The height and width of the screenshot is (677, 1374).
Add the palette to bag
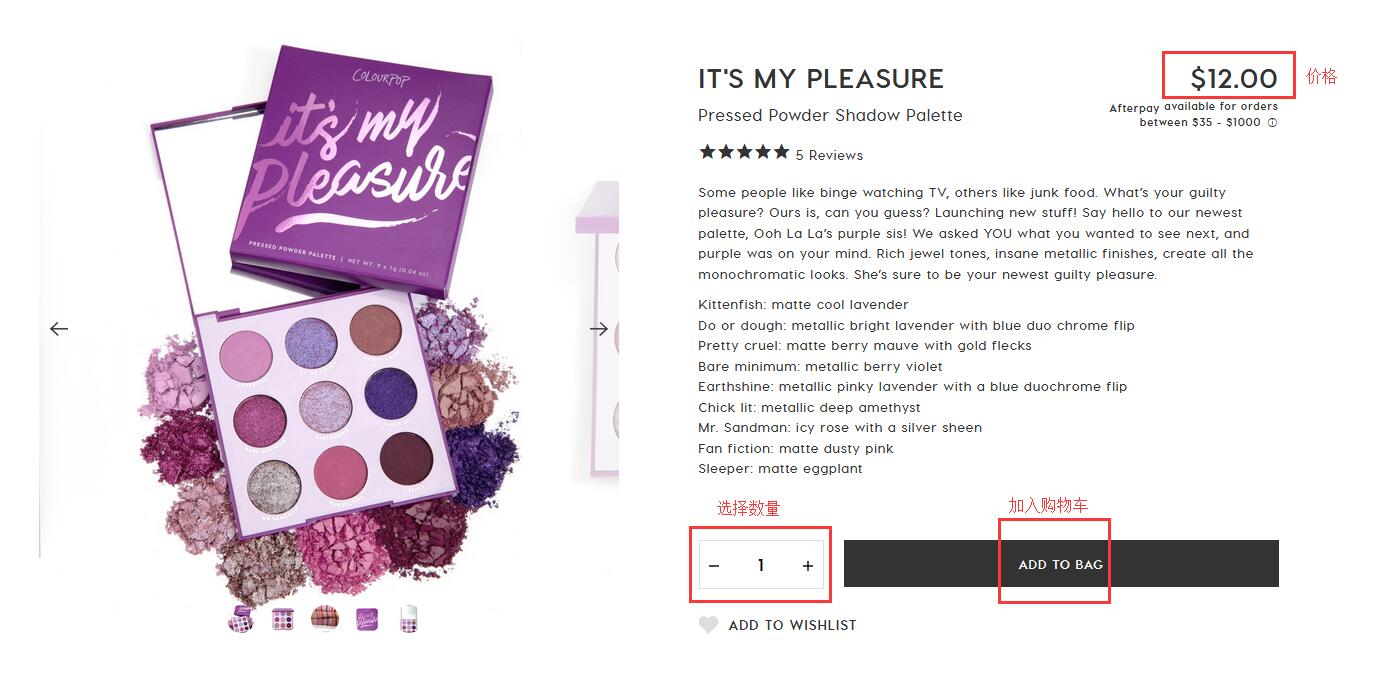[1060, 564]
